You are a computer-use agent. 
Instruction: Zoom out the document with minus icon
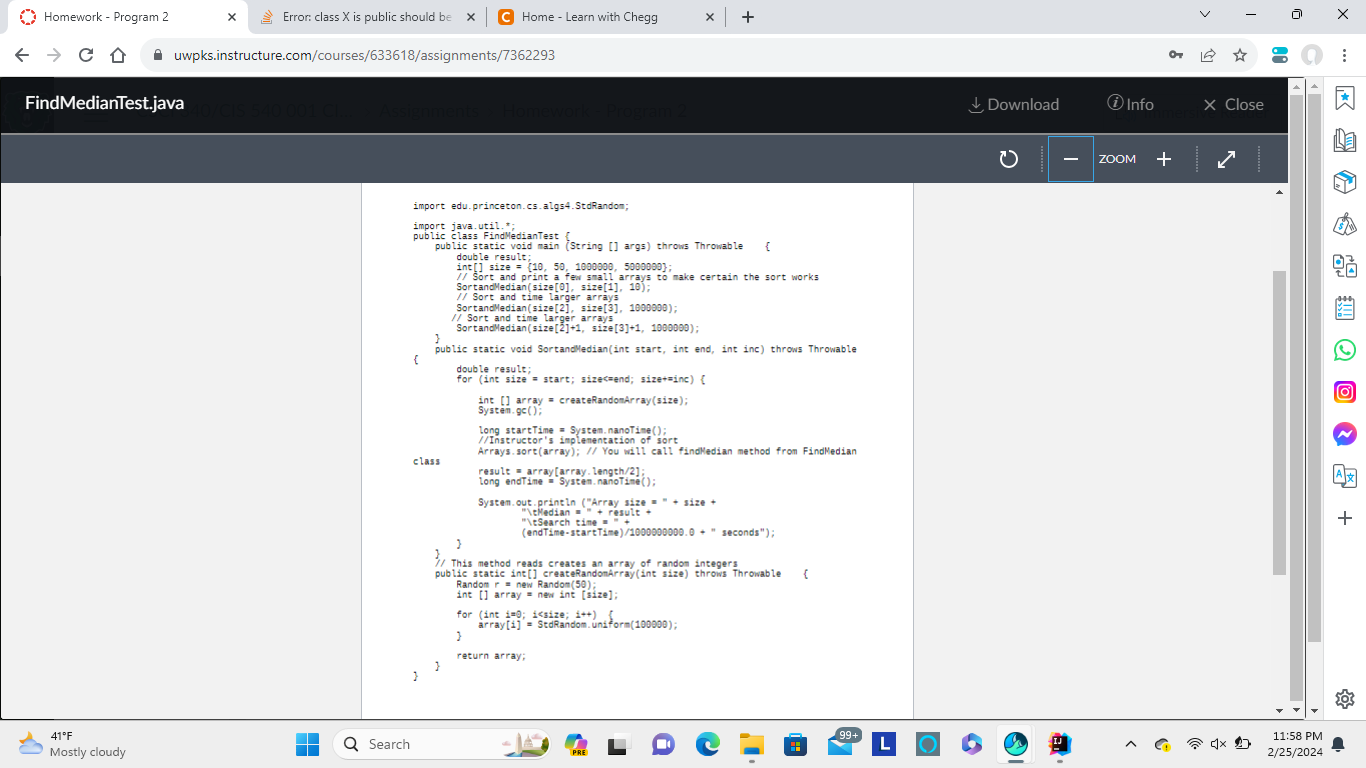(1070, 158)
